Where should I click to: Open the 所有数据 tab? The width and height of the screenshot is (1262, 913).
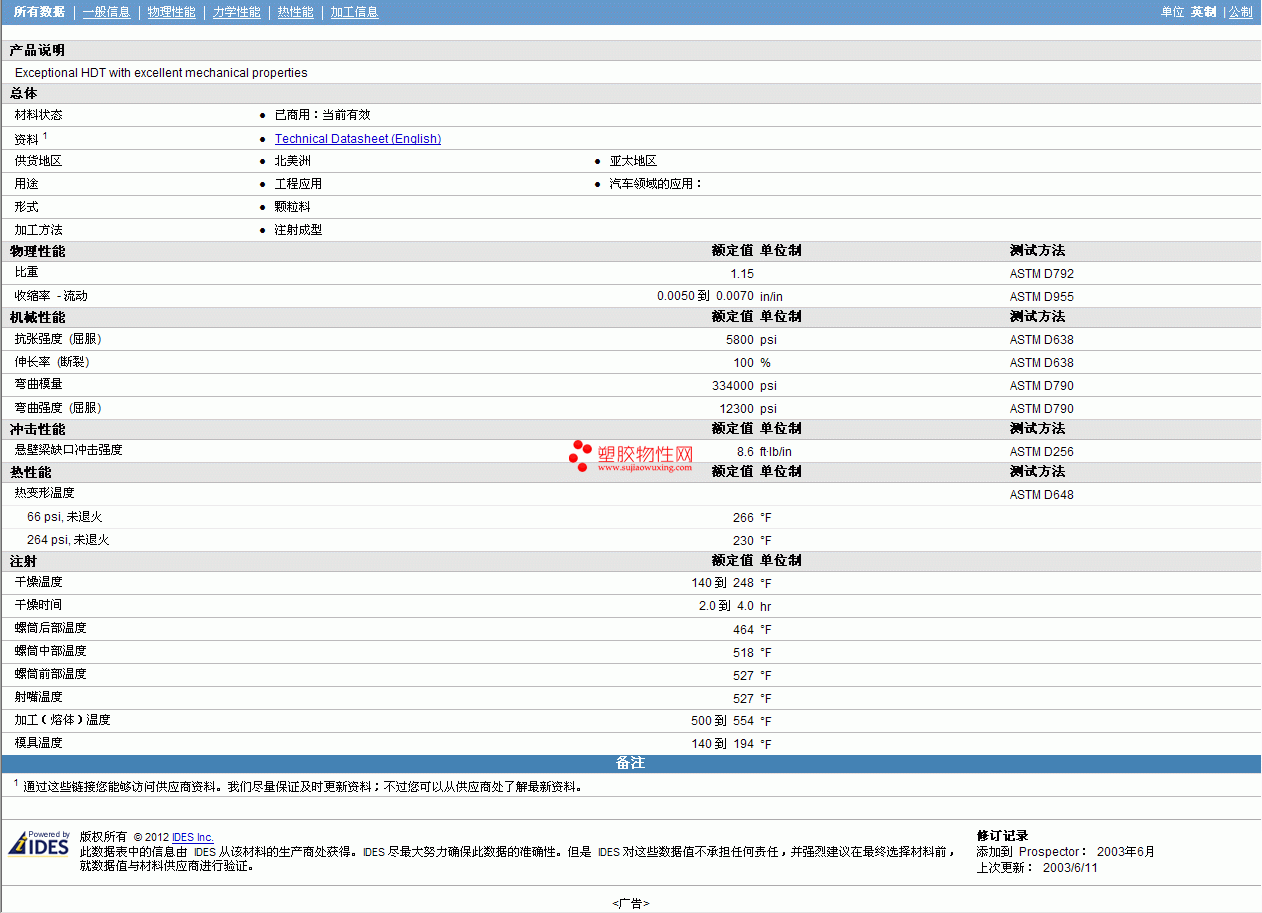(39, 12)
